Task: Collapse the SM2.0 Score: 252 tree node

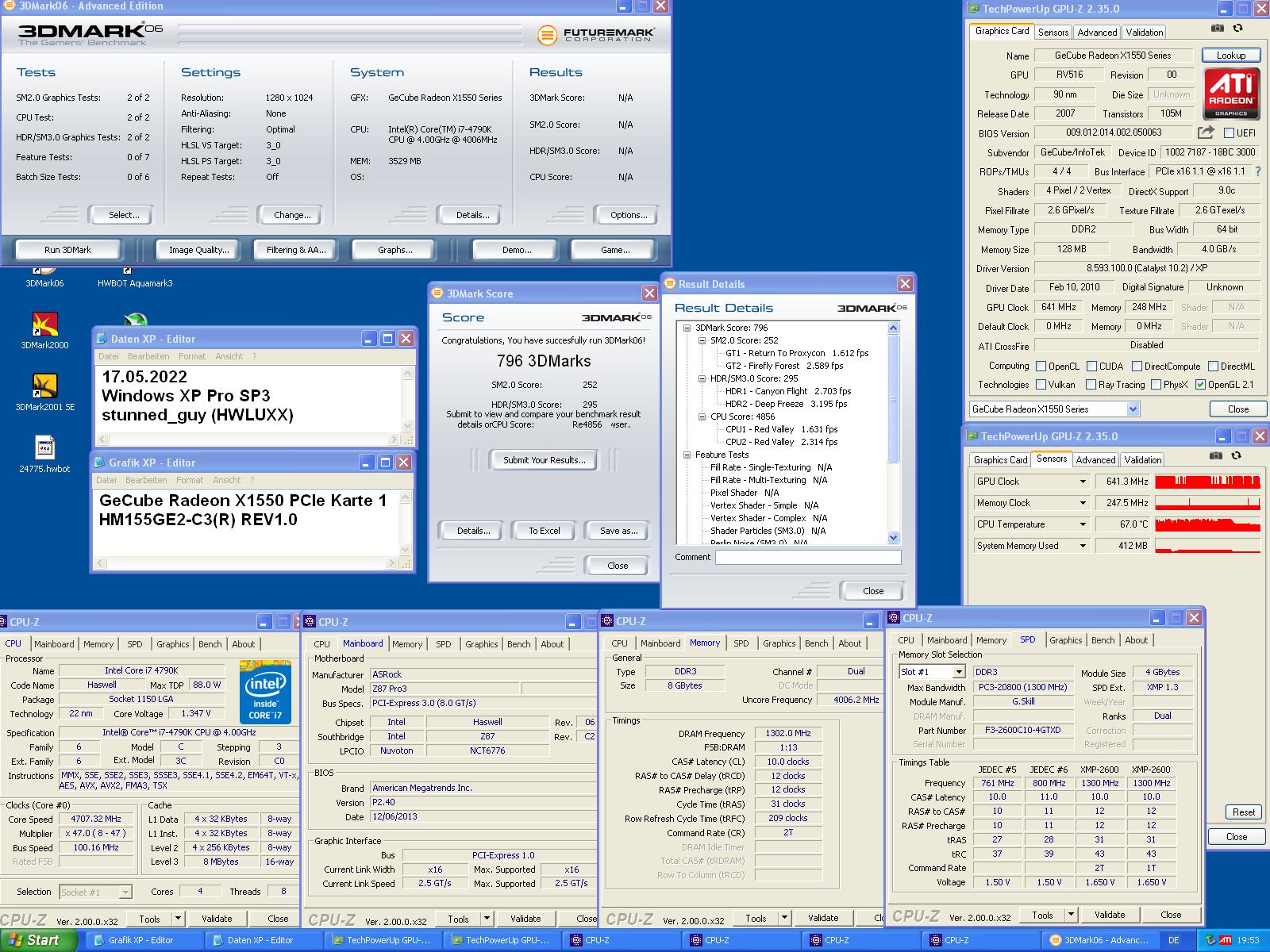Action: 702,340
